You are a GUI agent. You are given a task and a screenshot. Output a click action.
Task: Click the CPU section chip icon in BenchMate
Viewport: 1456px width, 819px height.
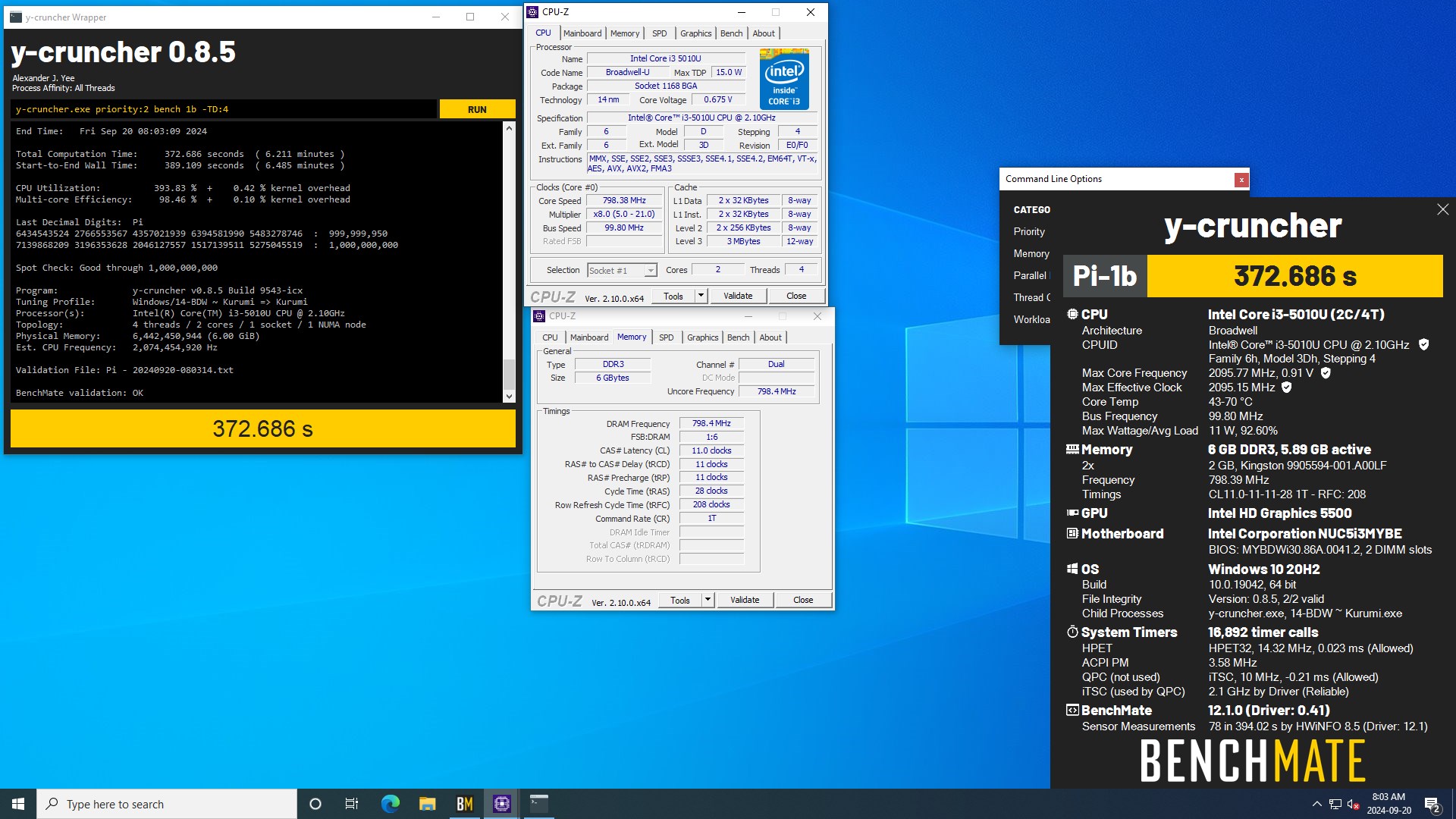coord(1072,314)
